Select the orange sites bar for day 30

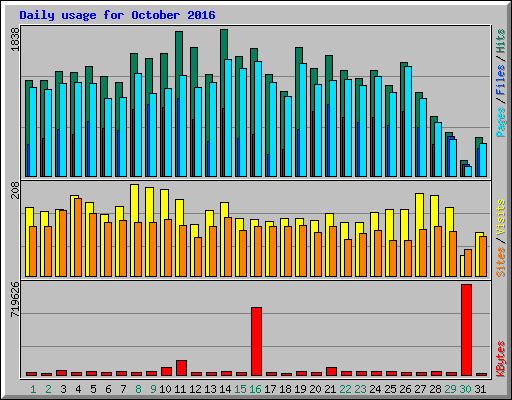(468, 263)
